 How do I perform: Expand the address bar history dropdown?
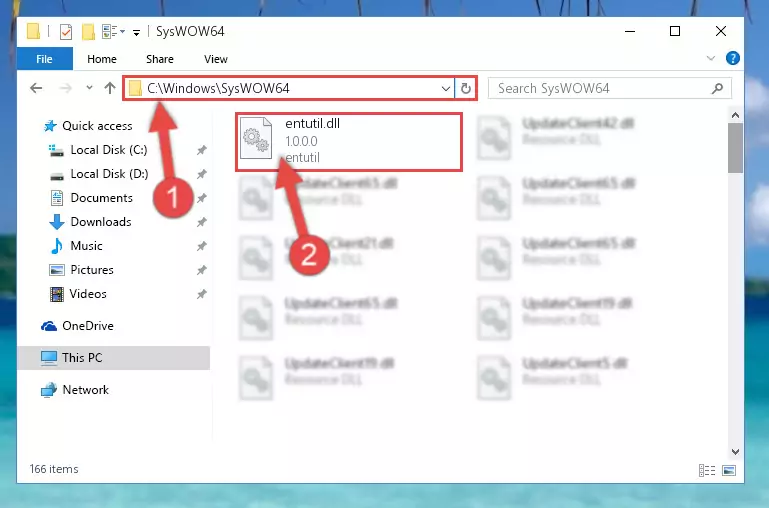445,89
